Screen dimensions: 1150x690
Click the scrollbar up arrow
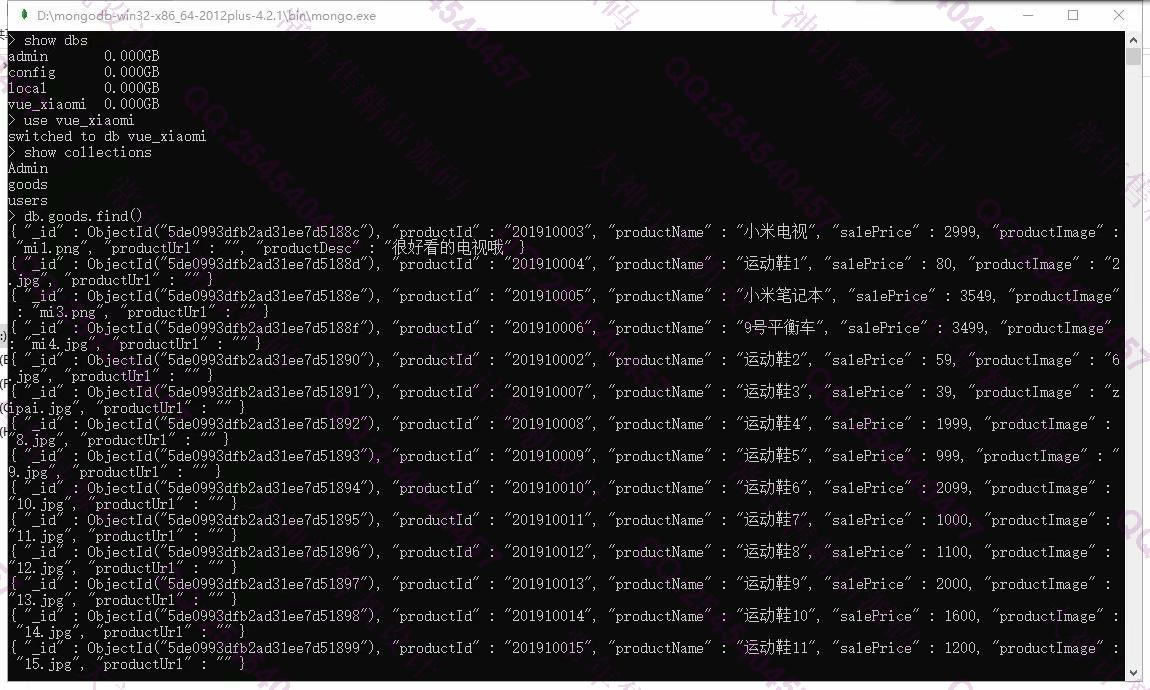pos(1134,39)
